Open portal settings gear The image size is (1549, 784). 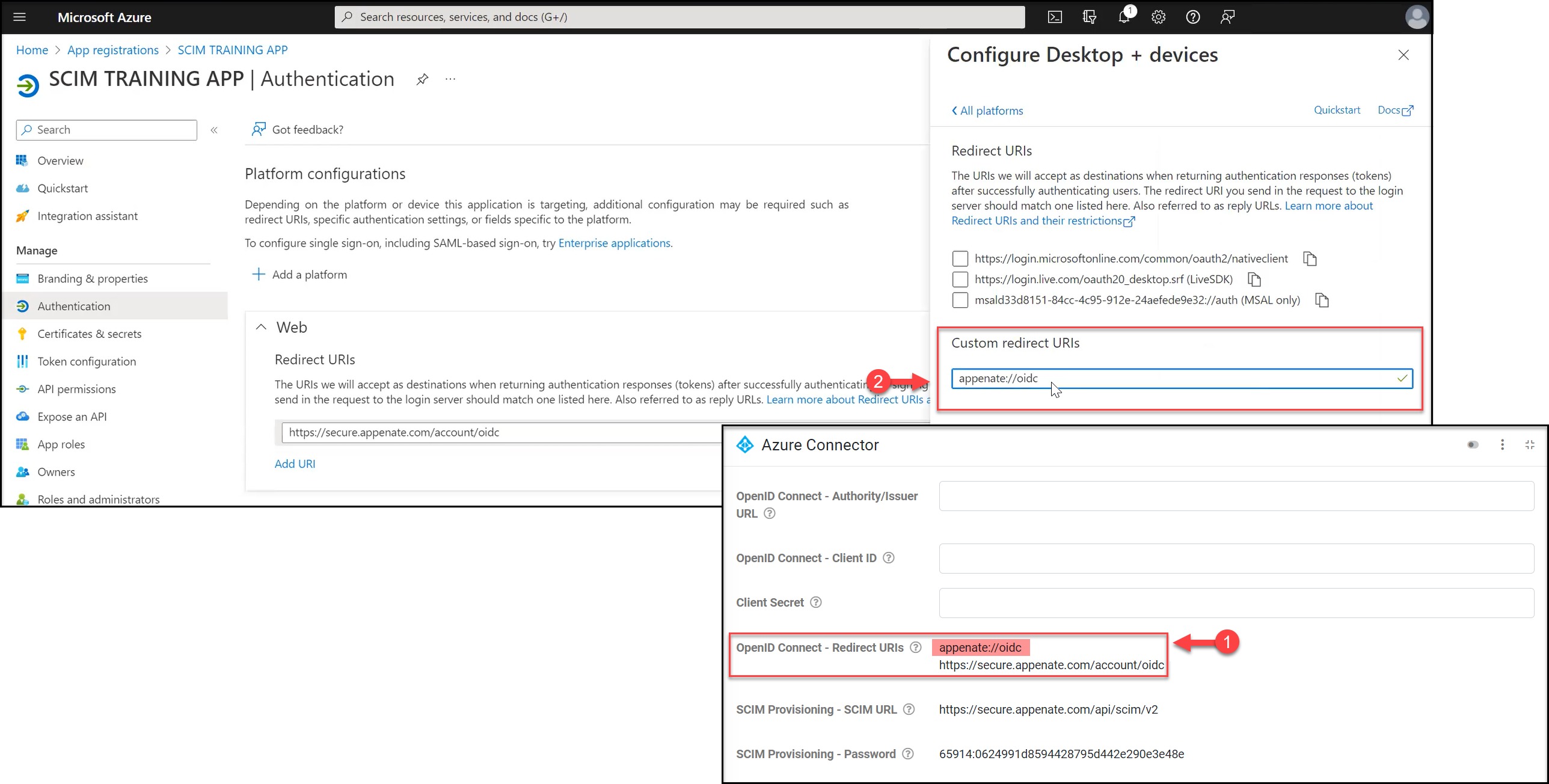[1158, 17]
